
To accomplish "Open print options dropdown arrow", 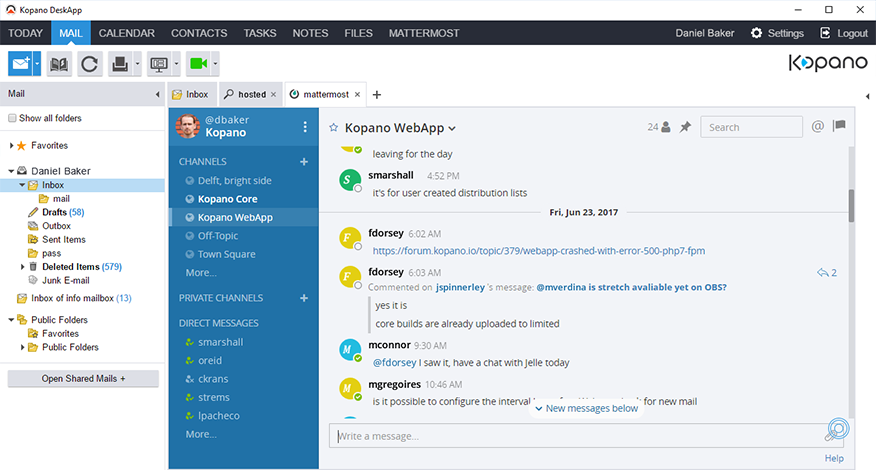I will [137, 64].
